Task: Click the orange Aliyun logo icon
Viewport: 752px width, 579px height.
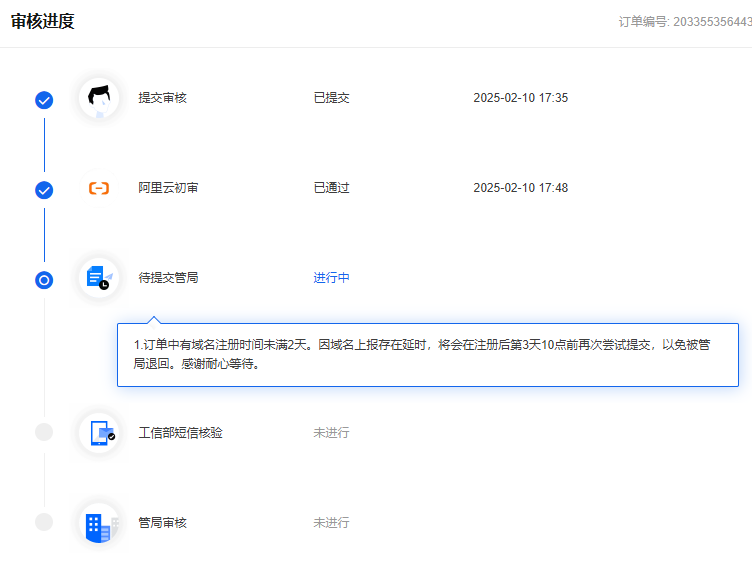Action: (x=99, y=188)
